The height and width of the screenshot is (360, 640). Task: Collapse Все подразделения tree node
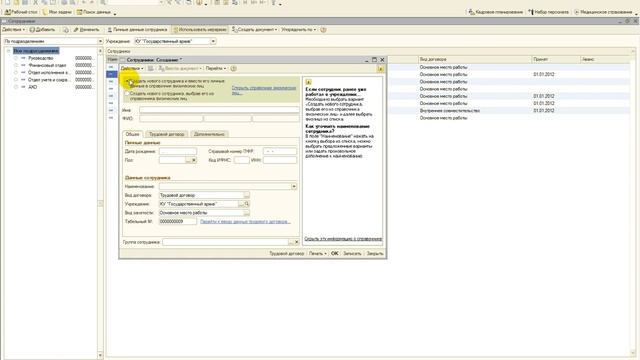8,51
